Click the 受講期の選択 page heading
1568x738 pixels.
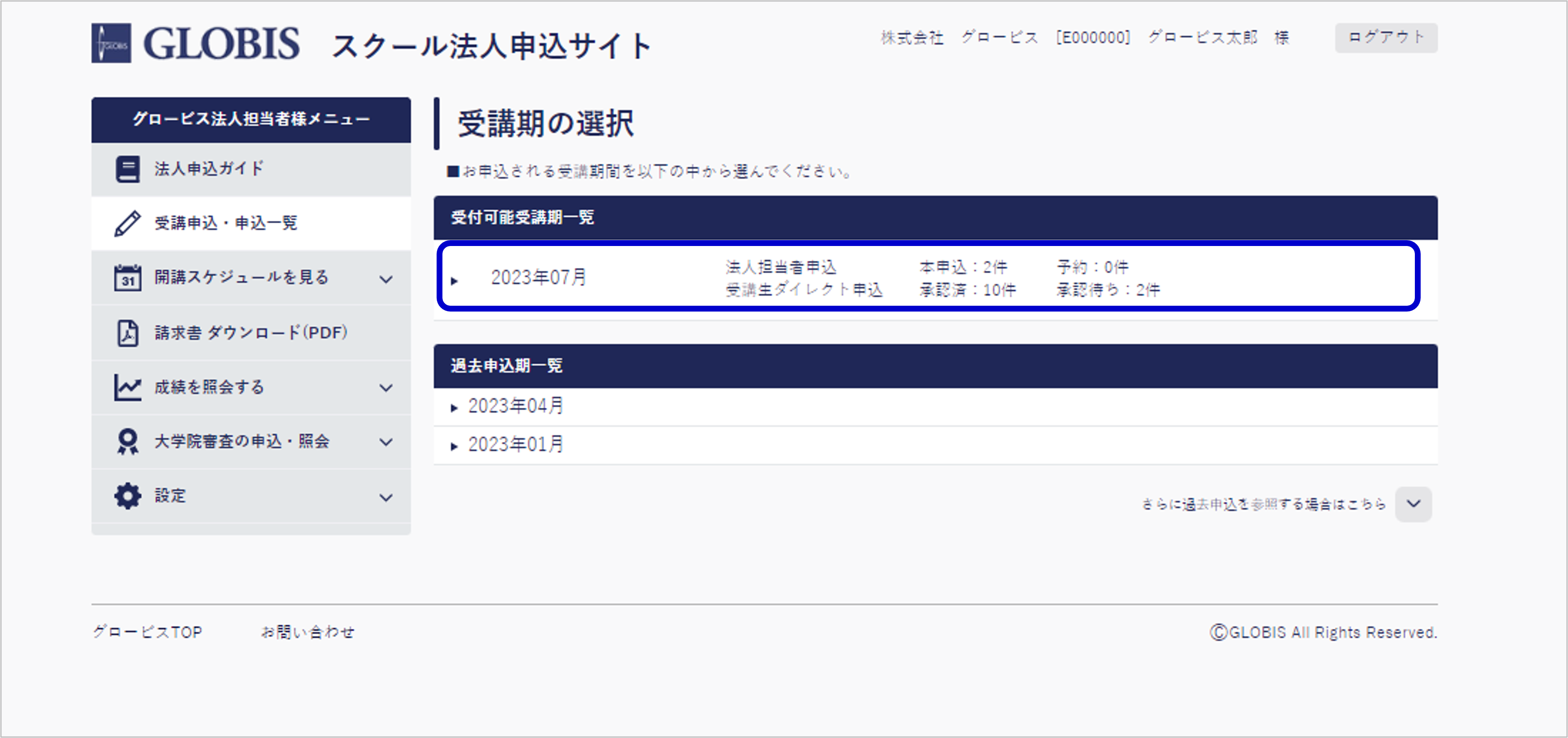tap(545, 124)
